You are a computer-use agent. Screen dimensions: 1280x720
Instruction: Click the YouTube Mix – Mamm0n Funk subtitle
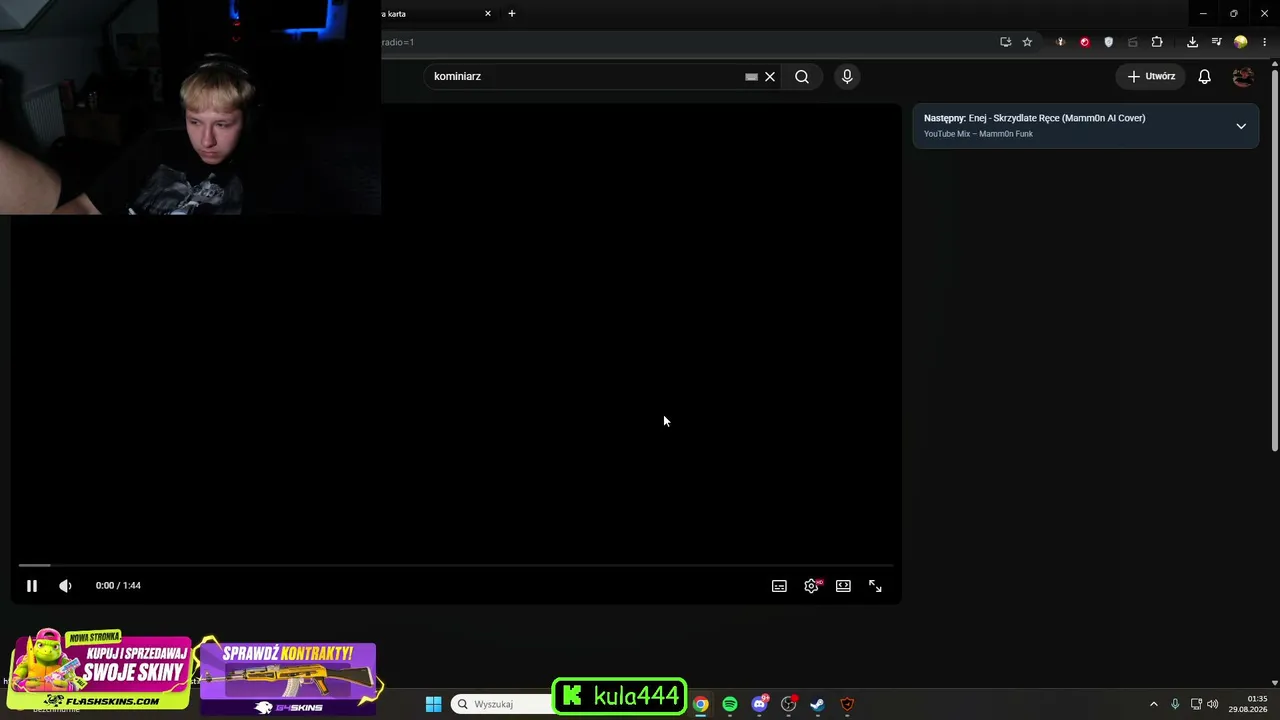pyautogui.click(x=978, y=134)
